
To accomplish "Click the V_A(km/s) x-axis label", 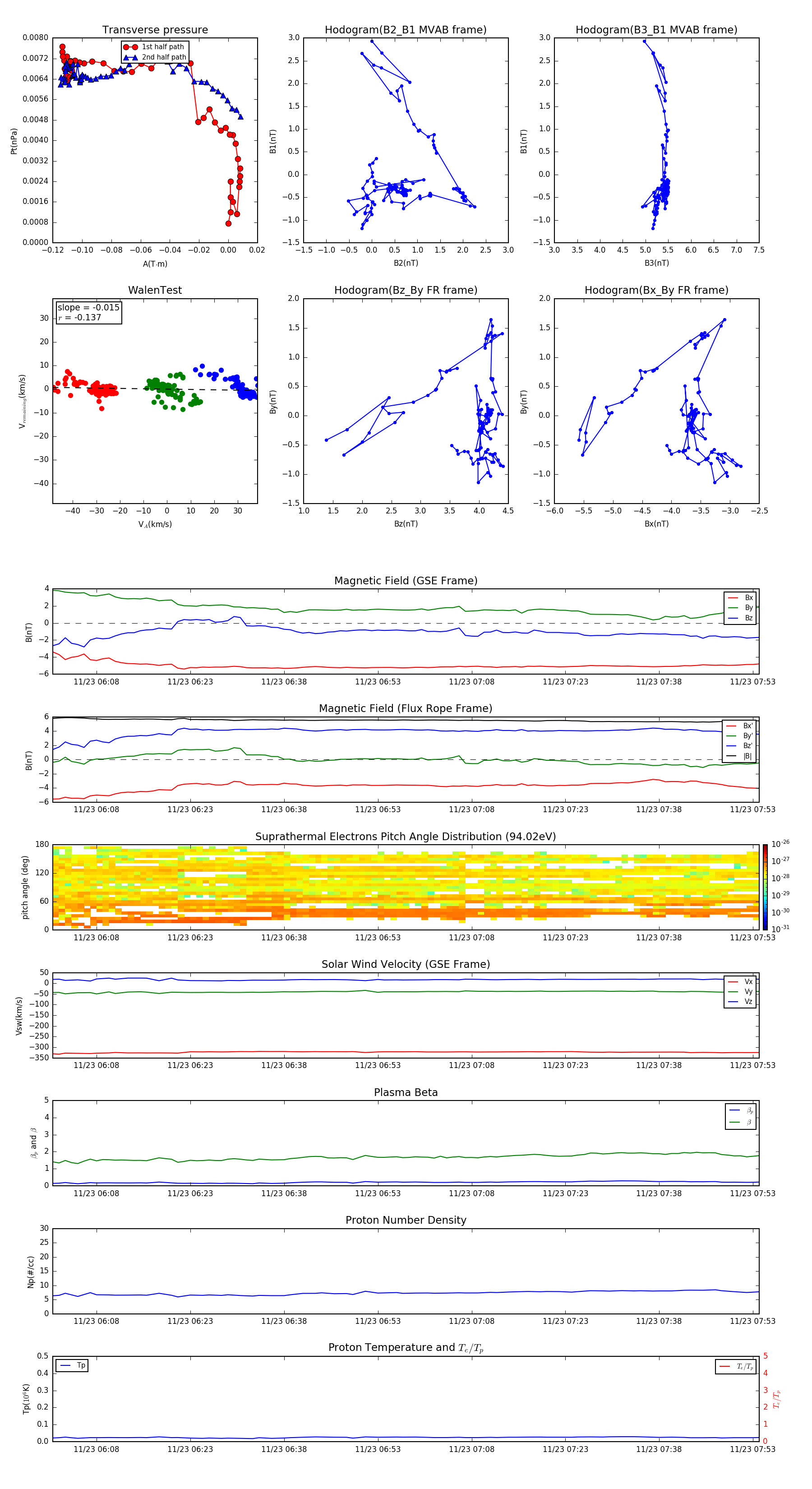I will (155, 524).
